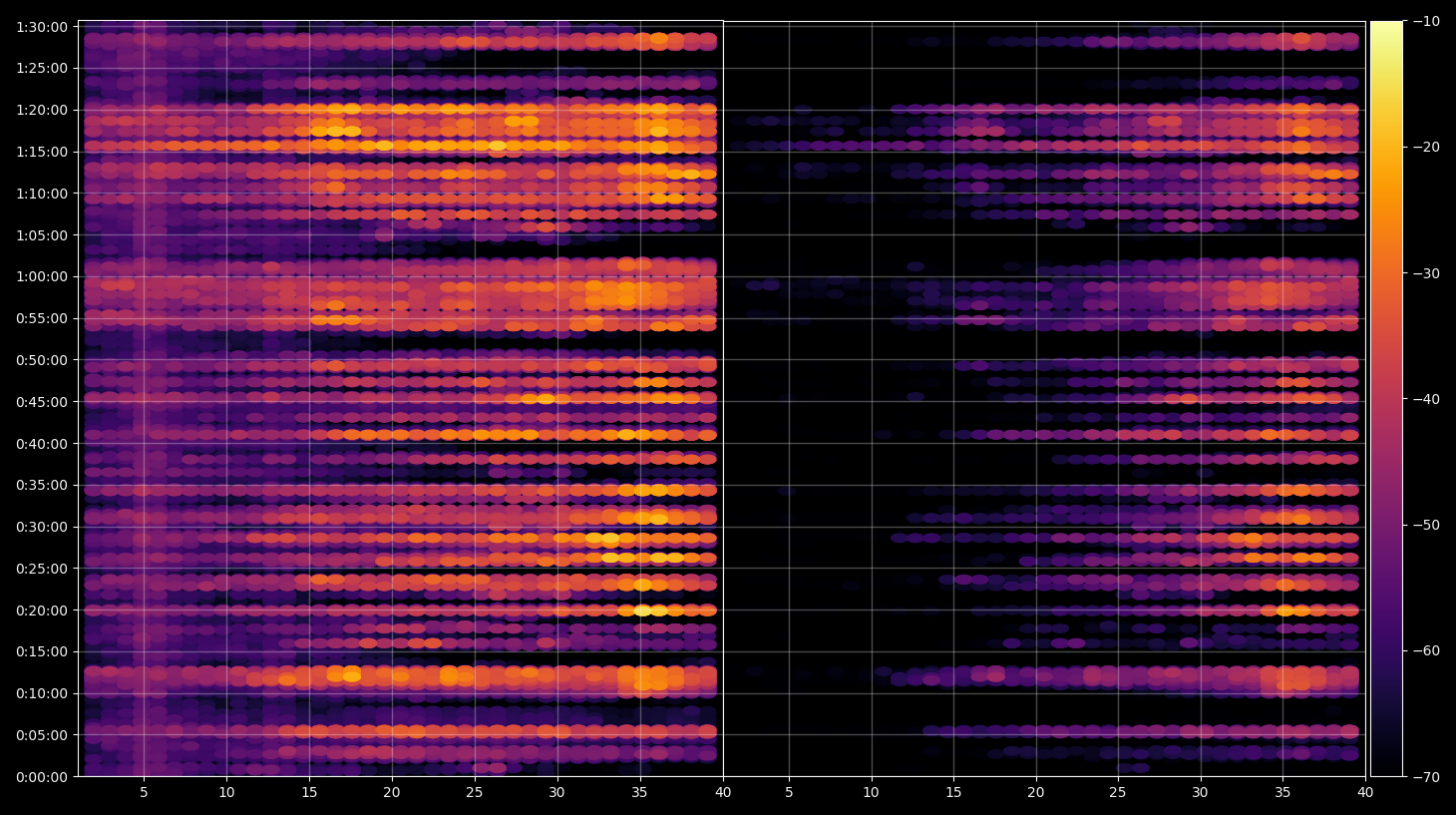Select x-axis label 10 under right heatmap
The height and width of the screenshot is (815, 1456).
[x=872, y=793]
